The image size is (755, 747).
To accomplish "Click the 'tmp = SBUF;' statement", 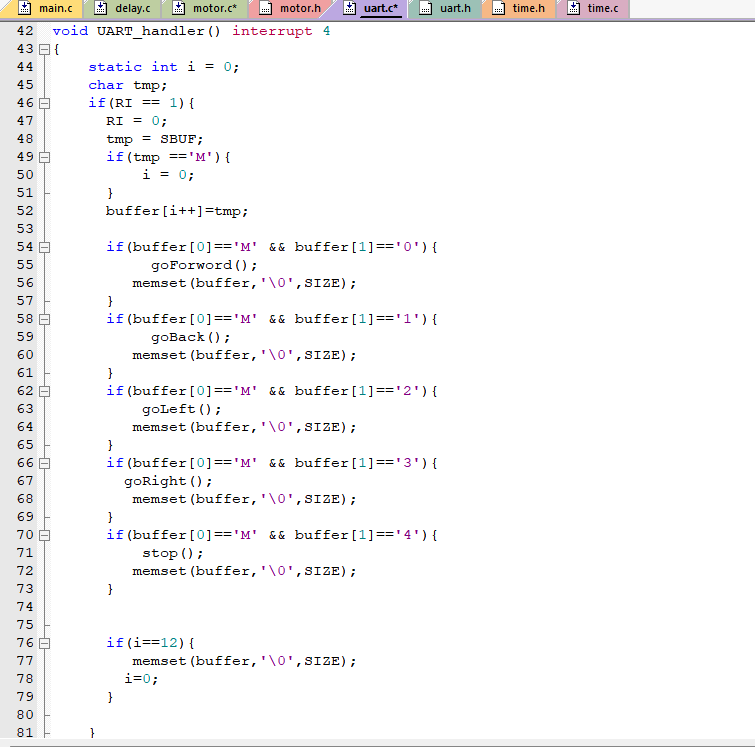I will (155, 139).
